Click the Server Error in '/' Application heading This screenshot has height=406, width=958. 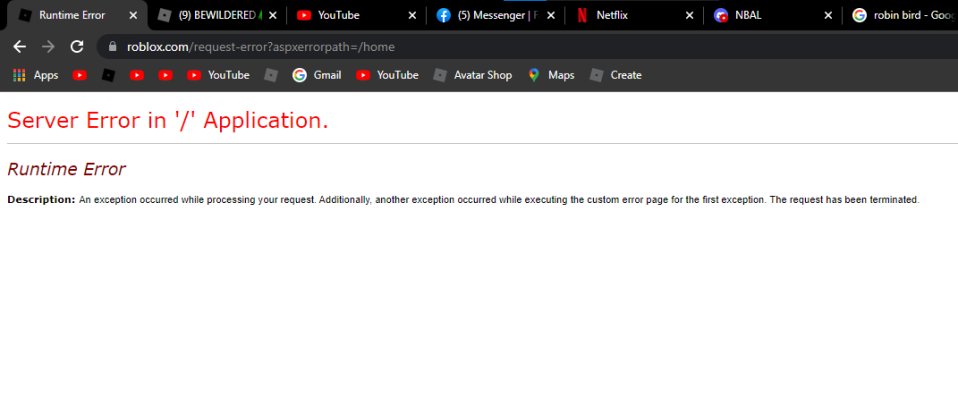pyautogui.click(x=168, y=121)
